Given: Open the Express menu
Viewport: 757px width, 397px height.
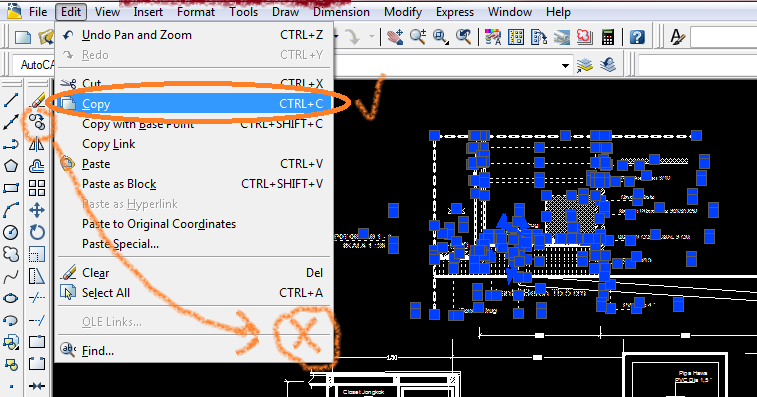Looking at the screenshot, I should pyautogui.click(x=455, y=12).
